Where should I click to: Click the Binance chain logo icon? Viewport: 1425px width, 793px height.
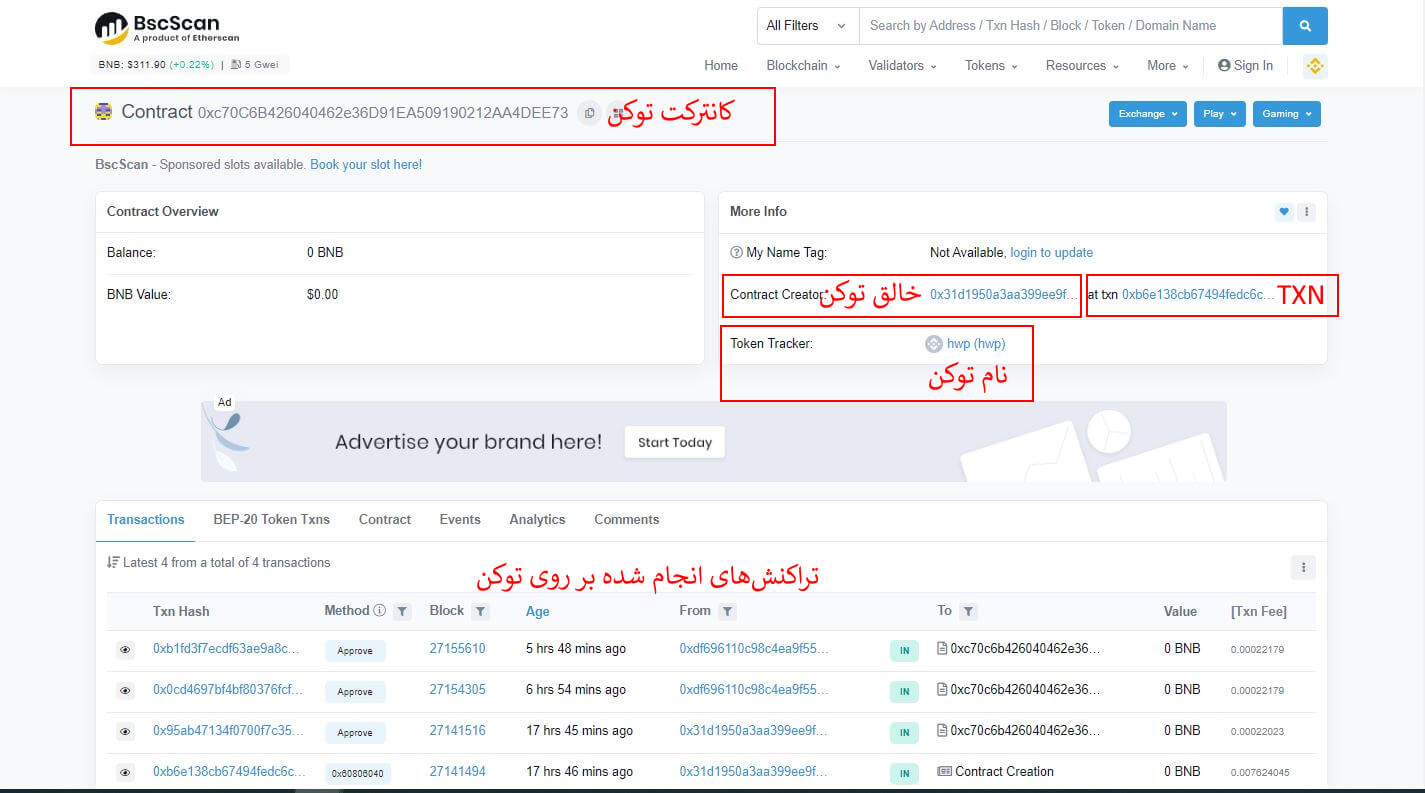tap(1315, 66)
